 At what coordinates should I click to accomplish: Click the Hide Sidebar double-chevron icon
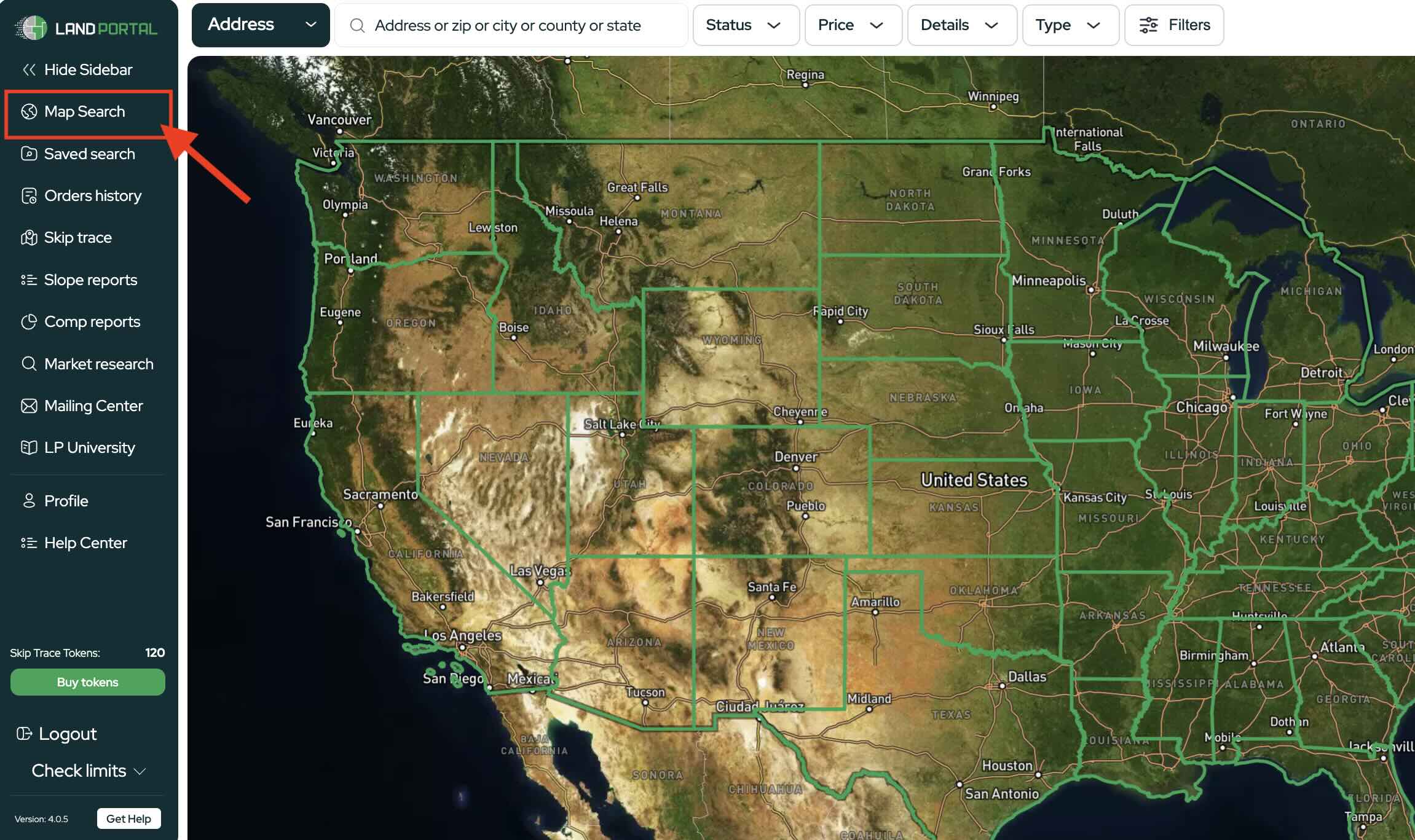(x=29, y=69)
